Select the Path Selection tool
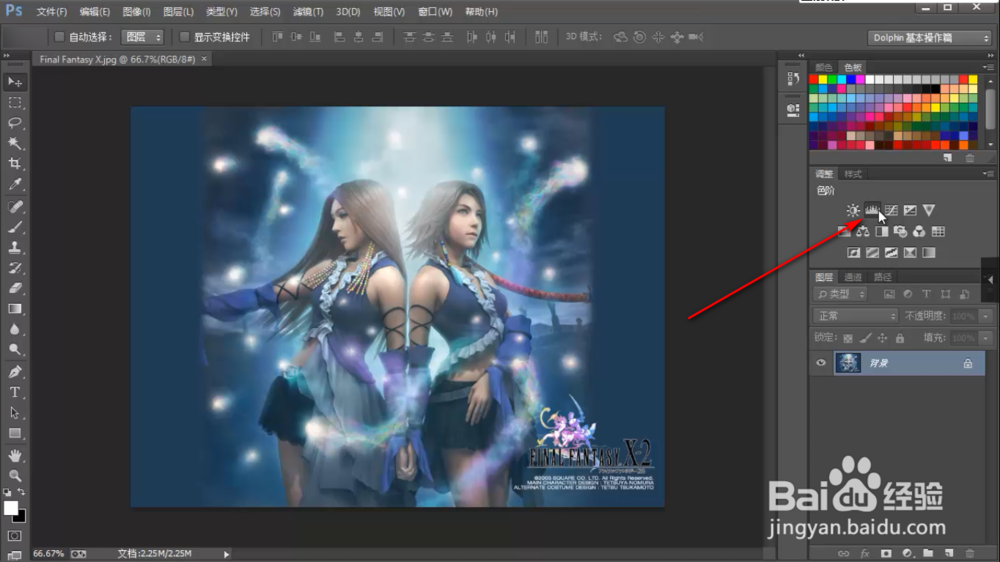 click(x=15, y=413)
